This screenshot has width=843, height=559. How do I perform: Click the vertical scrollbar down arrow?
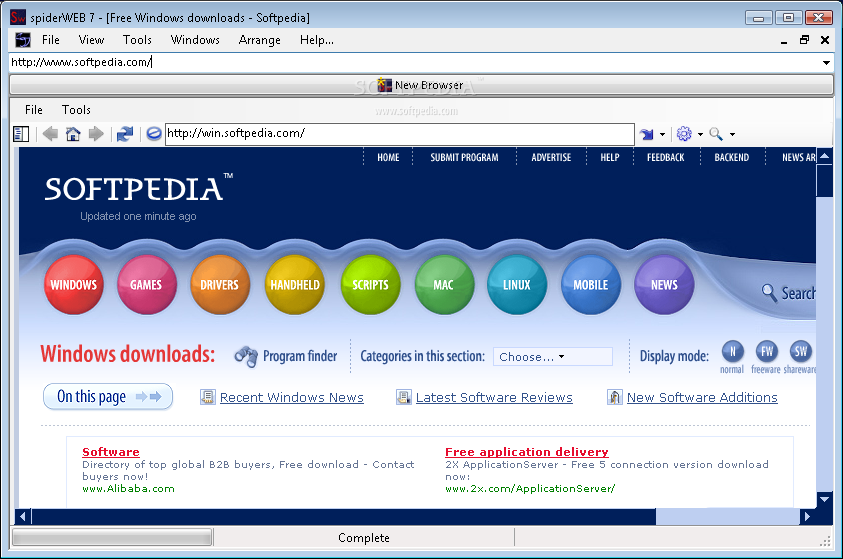824,499
